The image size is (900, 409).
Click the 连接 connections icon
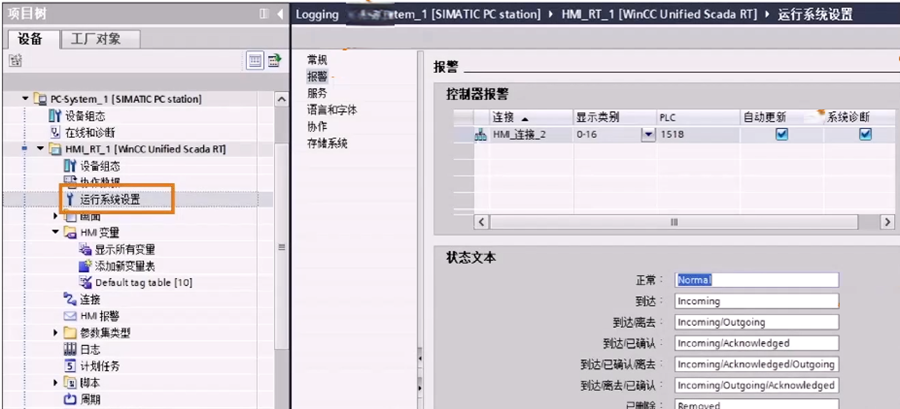click(70, 299)
